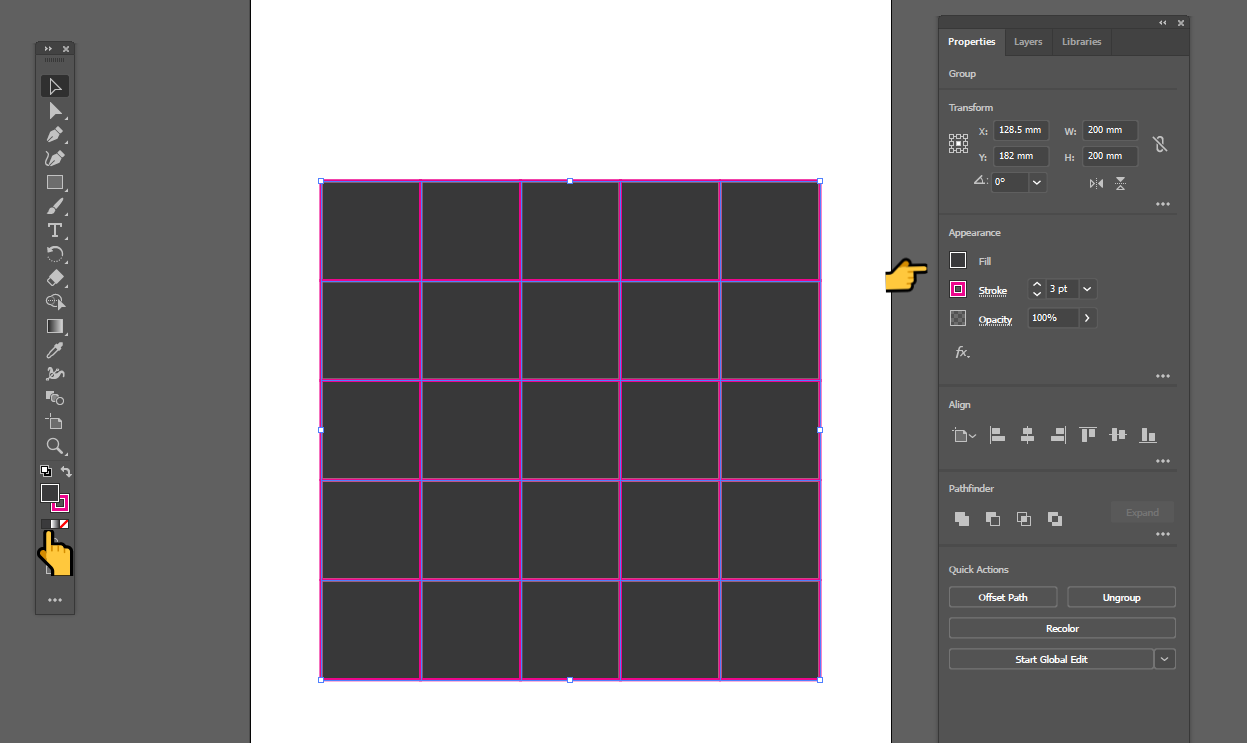Open the Stroke color swatch in Appearance
Viewport: 1247px width, 743px height.
958,289
